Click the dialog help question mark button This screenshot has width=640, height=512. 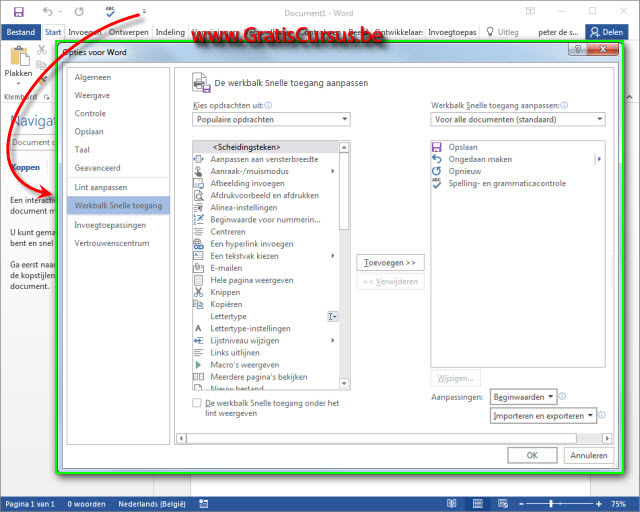[577, 49]
